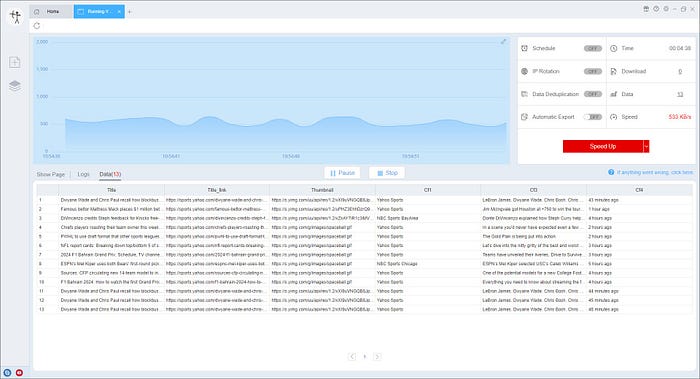
Task: Open the help icon in title bar
Action: click(x=656, y=9)
